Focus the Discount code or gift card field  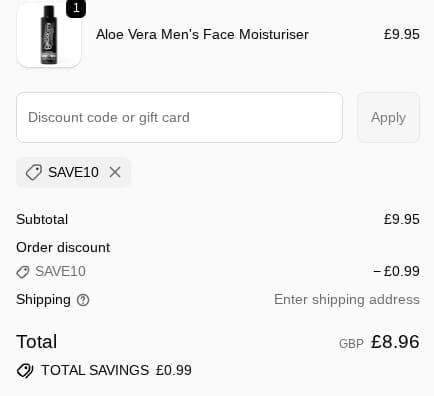coord(179,117)
